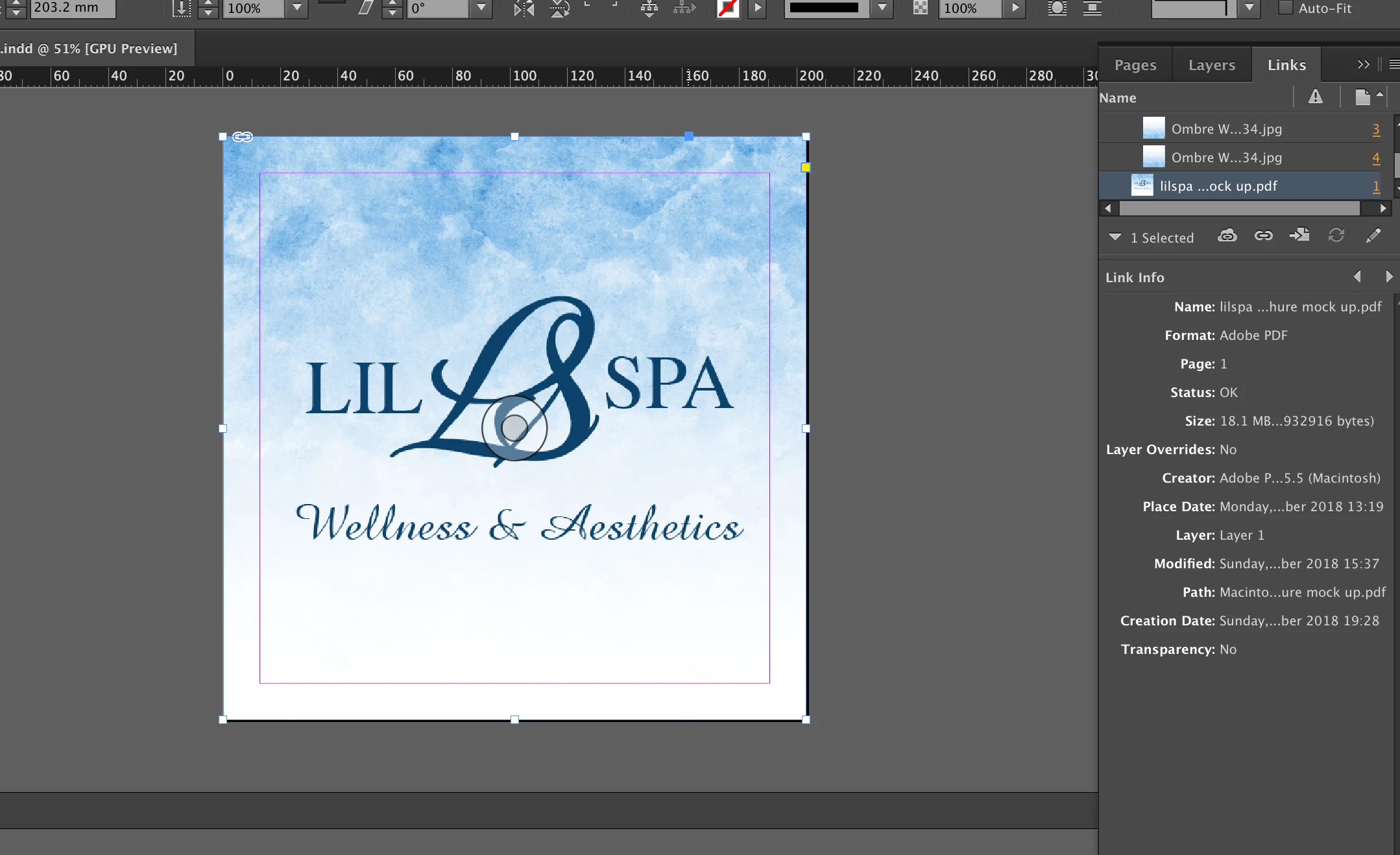Enable the Auto-Fit checkbox
The height and width of the screenshot is (855, 1400).
[x=1285, y=8]
